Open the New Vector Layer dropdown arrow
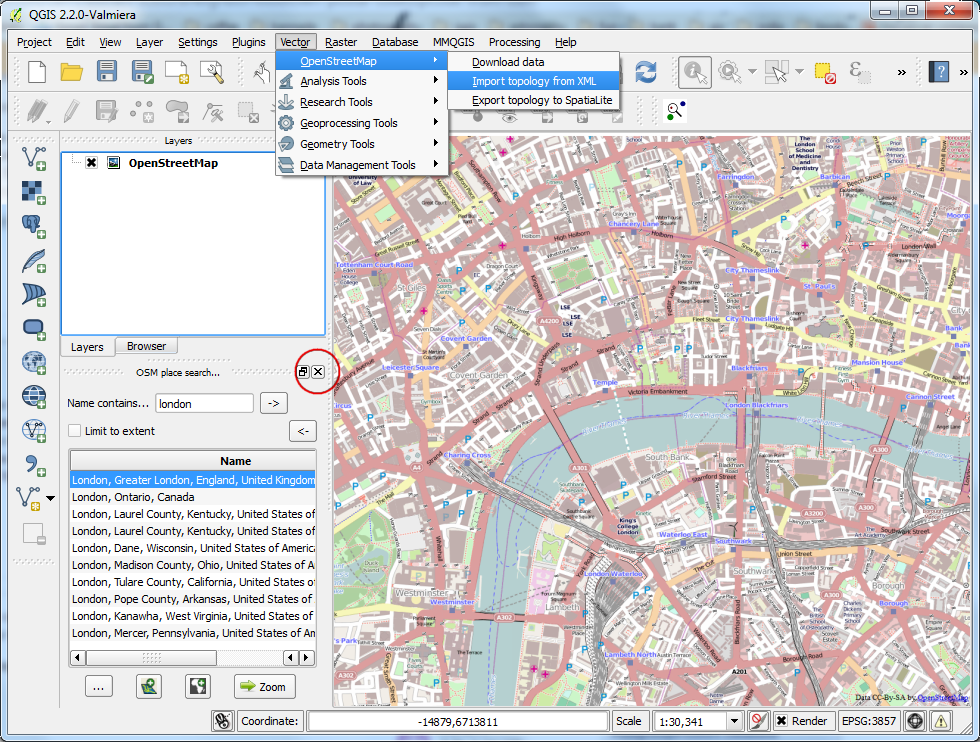This screenshot has width=980, height=742. click(51, 498)
